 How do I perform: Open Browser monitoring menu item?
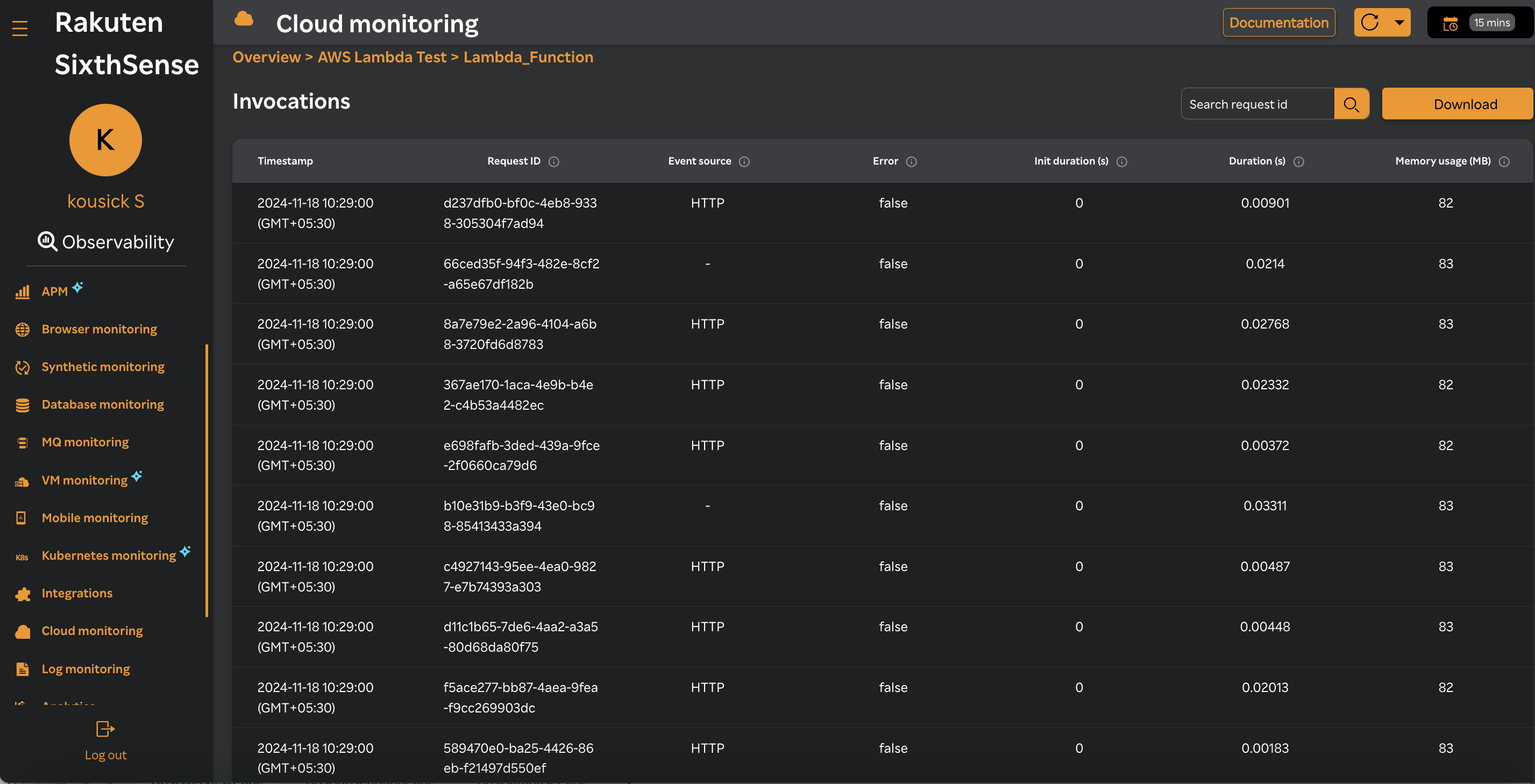99,329
